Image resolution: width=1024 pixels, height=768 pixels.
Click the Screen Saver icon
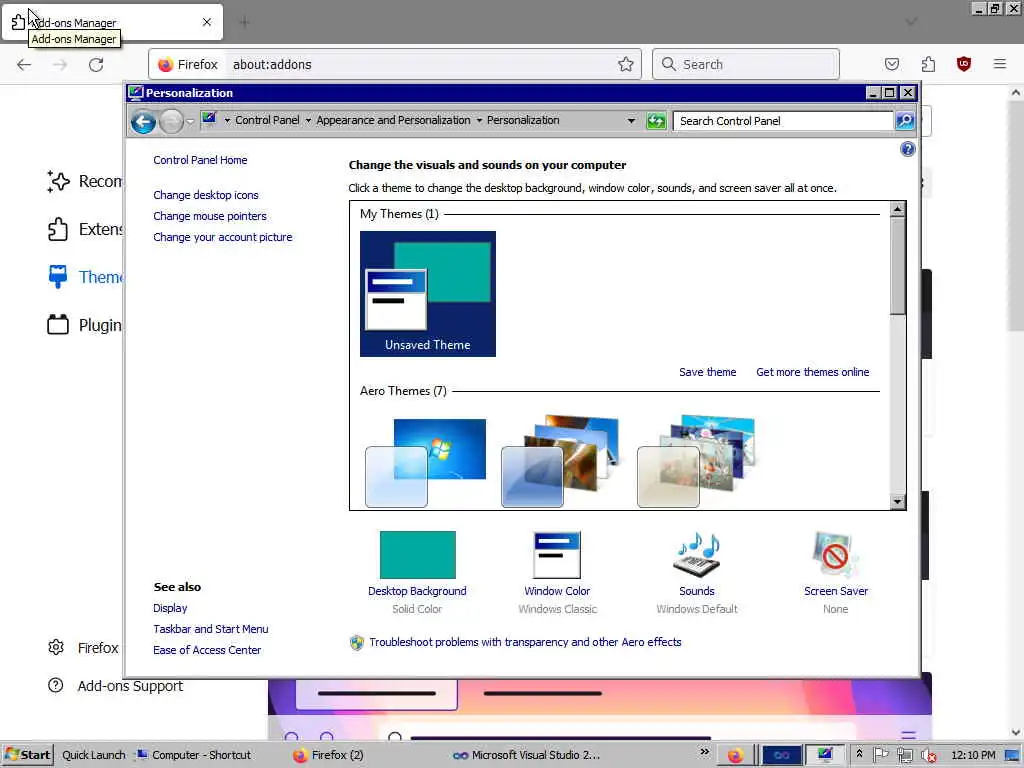[x=835, y=554]
